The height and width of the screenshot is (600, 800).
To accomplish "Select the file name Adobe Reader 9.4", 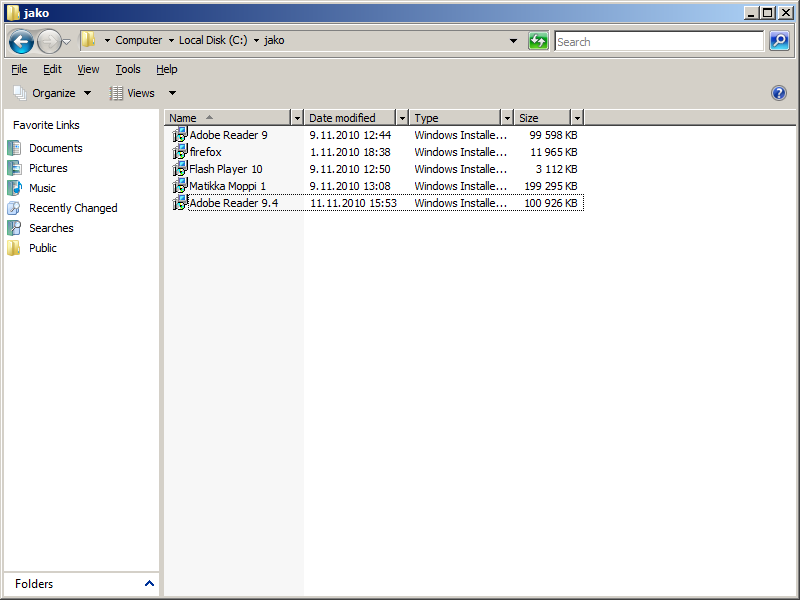I will (234, 203).
